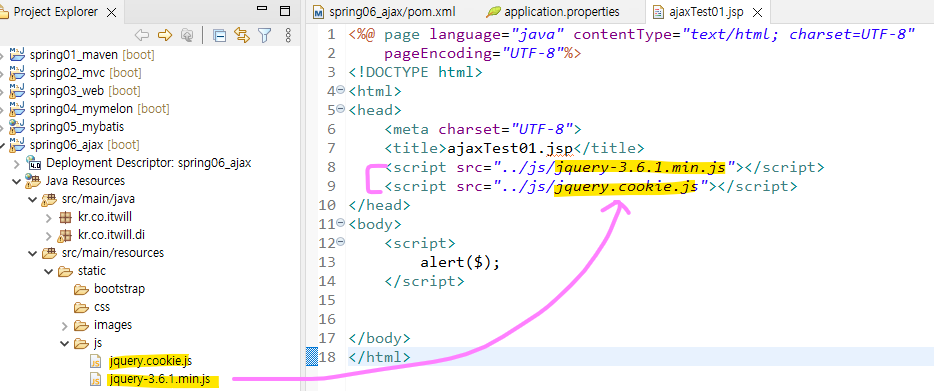Expand Deployment Descriptor: spring06_ajax node
Image resolution: width=934 pixels, height=391 pixels.
(16, 163)
